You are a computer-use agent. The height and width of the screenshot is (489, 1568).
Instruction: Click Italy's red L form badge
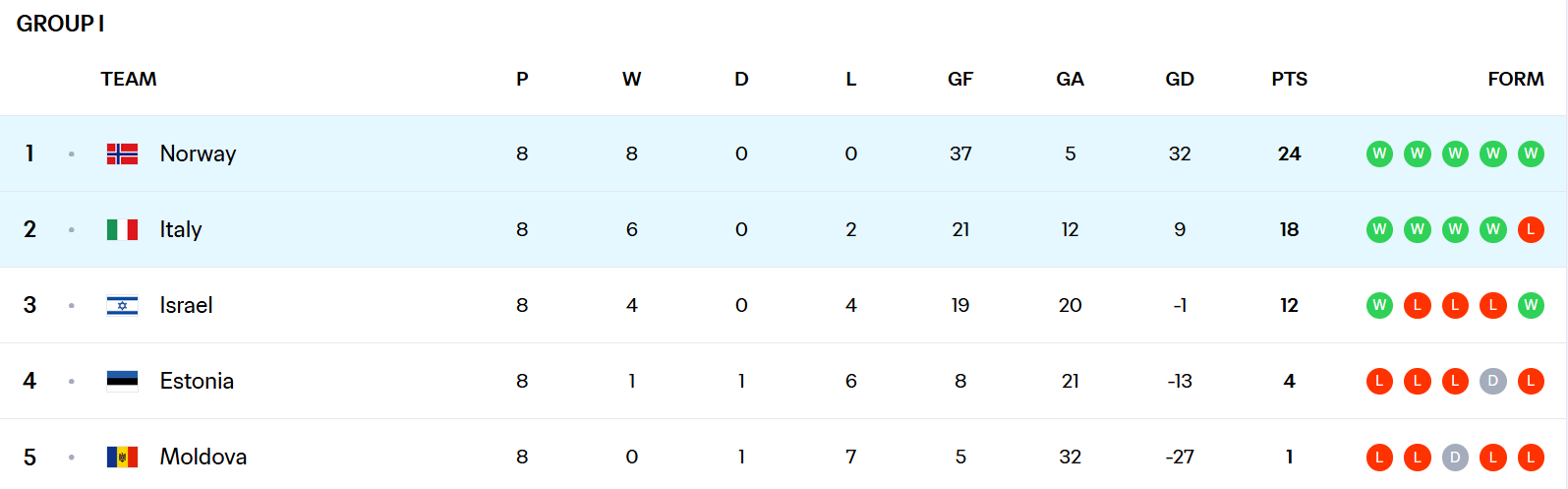1531,229
